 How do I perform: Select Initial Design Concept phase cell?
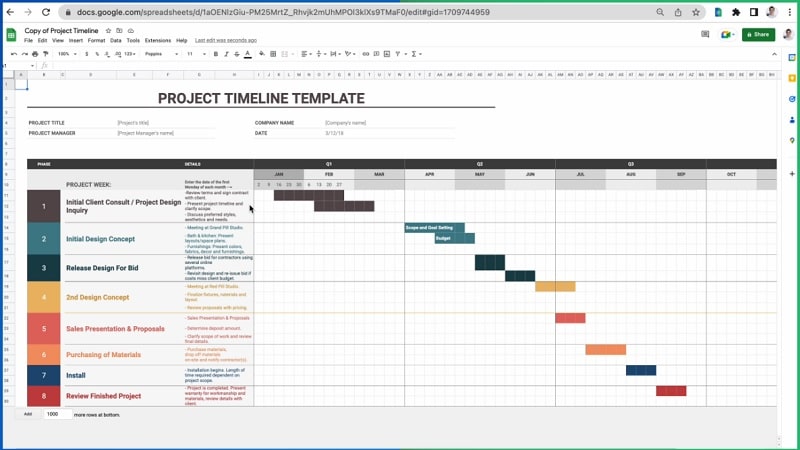click(123, 239)
